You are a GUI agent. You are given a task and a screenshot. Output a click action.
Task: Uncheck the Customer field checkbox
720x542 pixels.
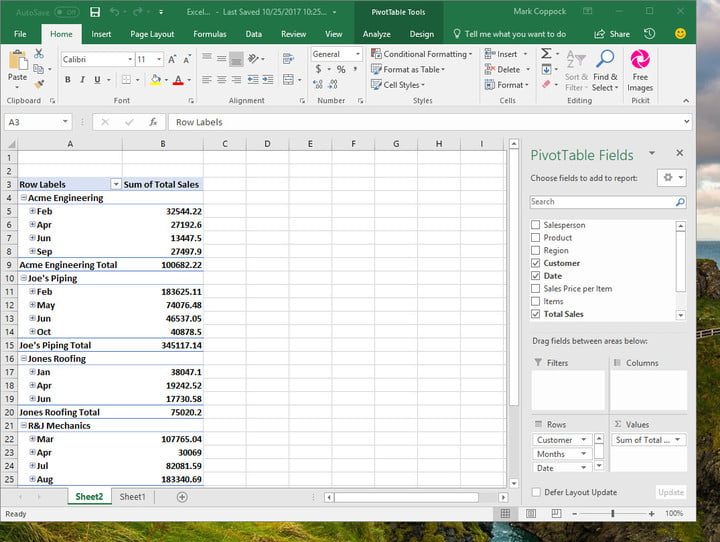[536, 263]
